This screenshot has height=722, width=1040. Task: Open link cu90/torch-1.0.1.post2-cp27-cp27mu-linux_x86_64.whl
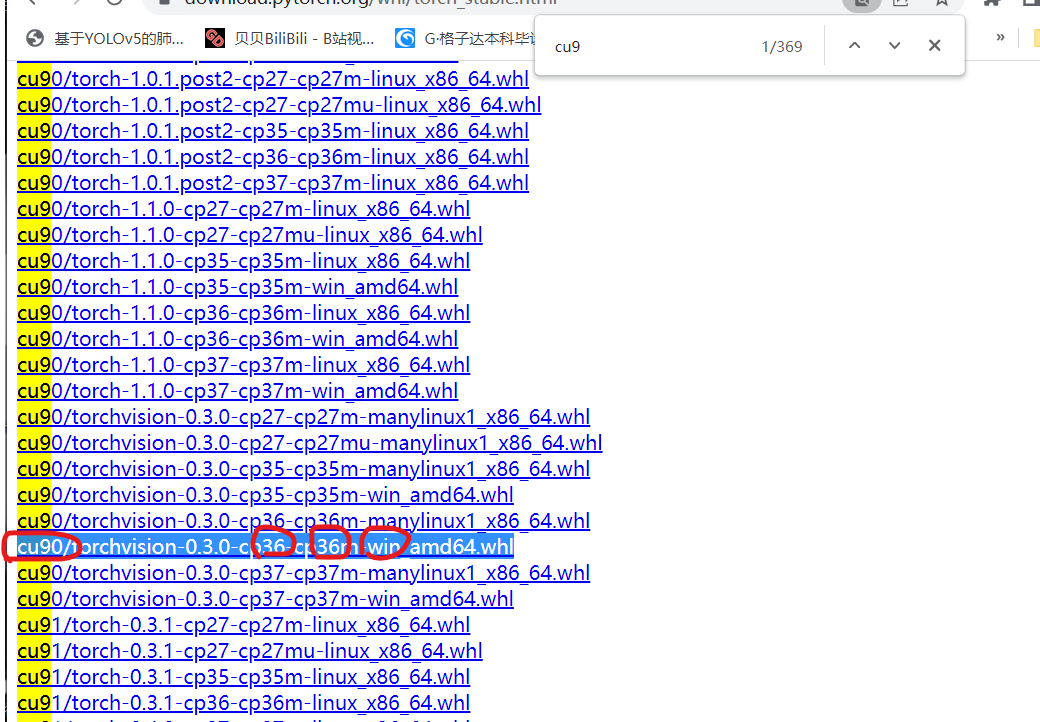point(279,105)
